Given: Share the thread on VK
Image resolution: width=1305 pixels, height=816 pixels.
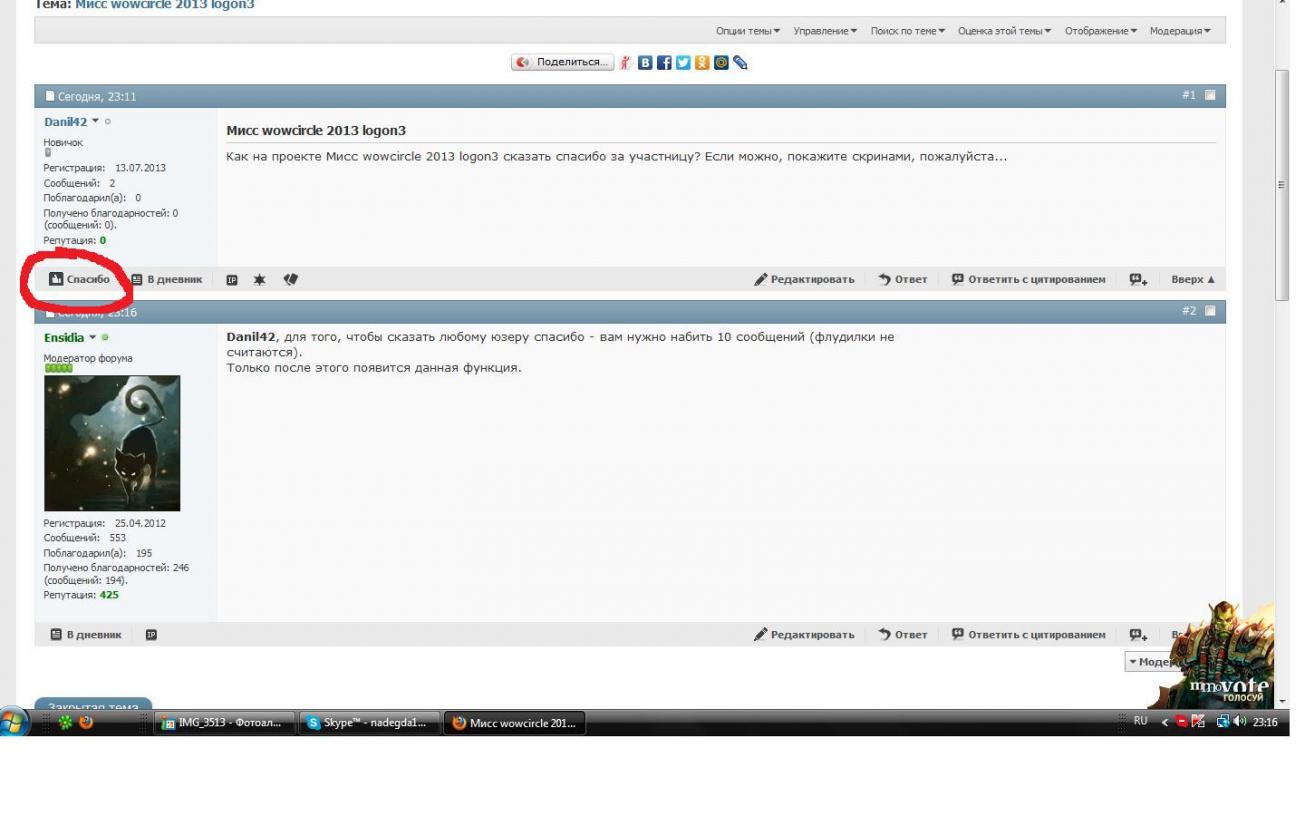Looking at the screenshot, I should (x=646, y=63).
